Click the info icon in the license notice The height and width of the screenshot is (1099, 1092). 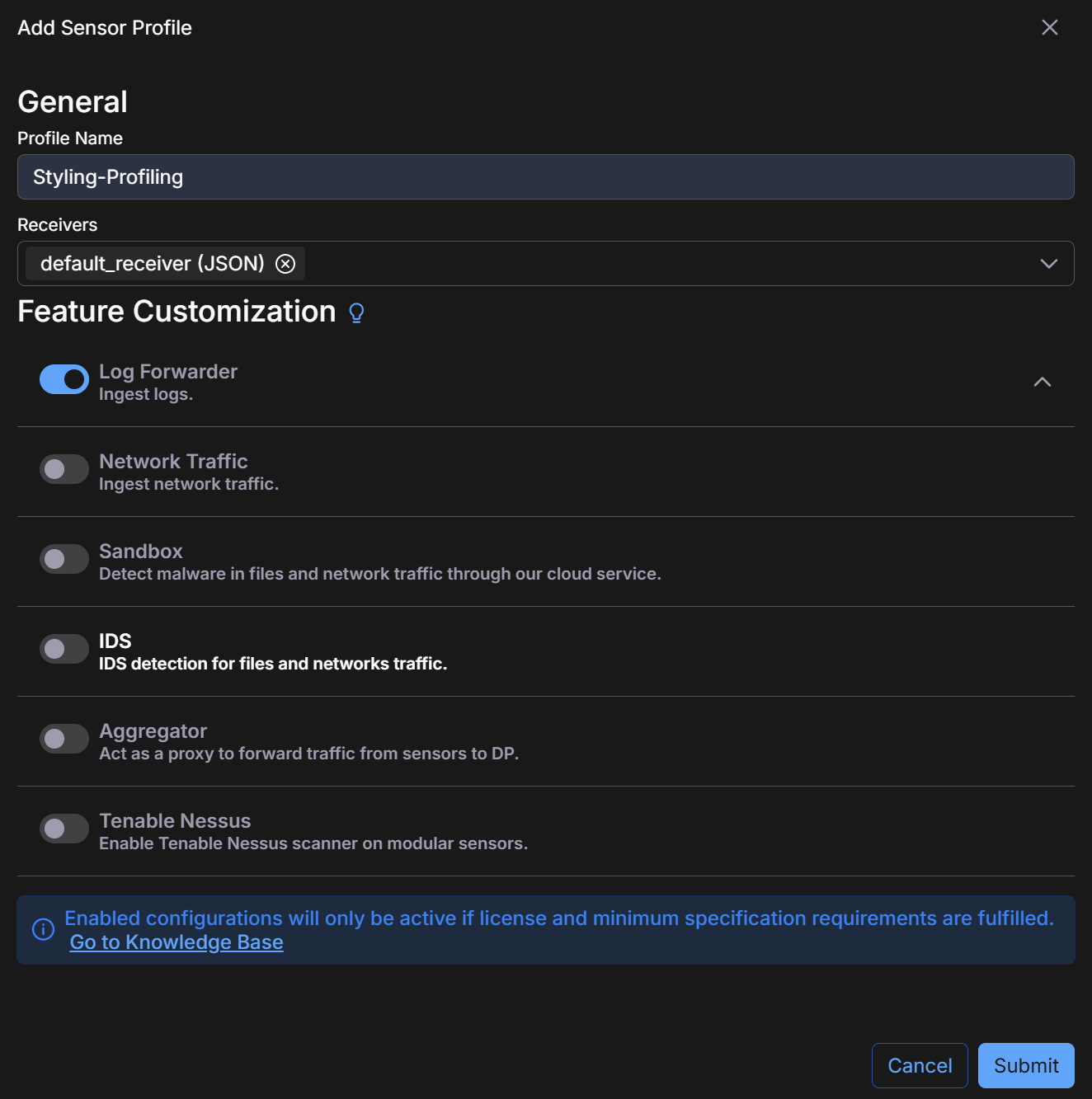tap(41, 929)
